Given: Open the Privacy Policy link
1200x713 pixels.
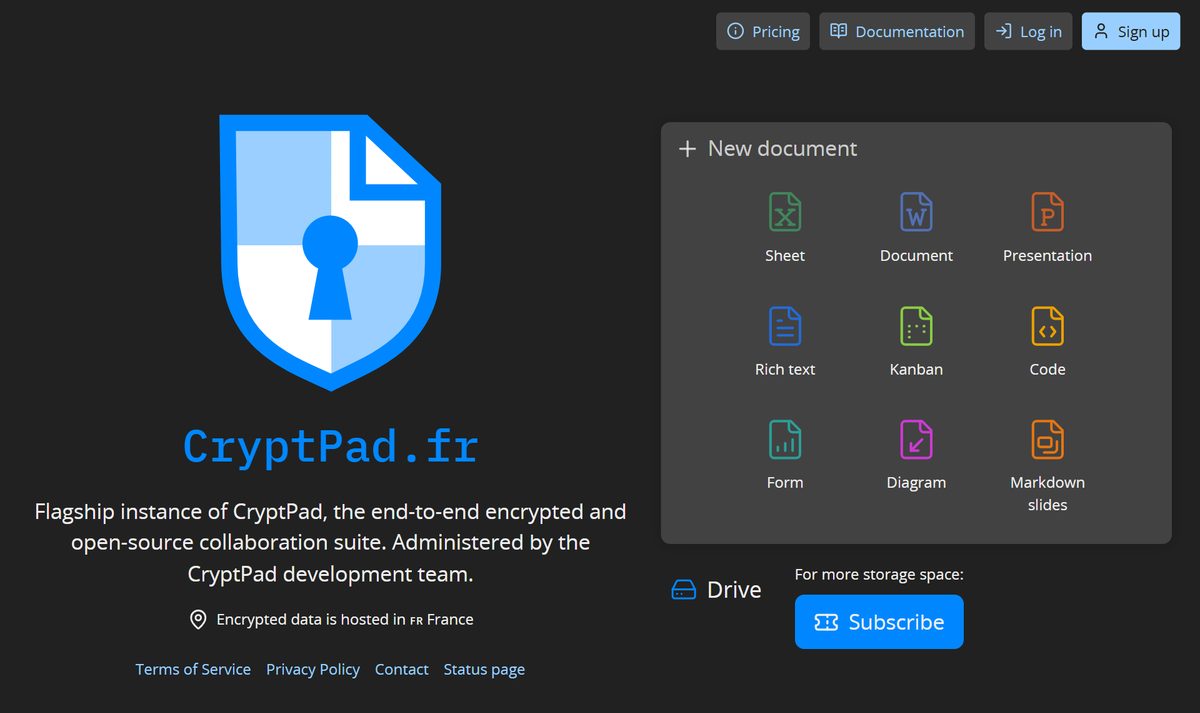Looking at the screenshot, I should point(313,669).
